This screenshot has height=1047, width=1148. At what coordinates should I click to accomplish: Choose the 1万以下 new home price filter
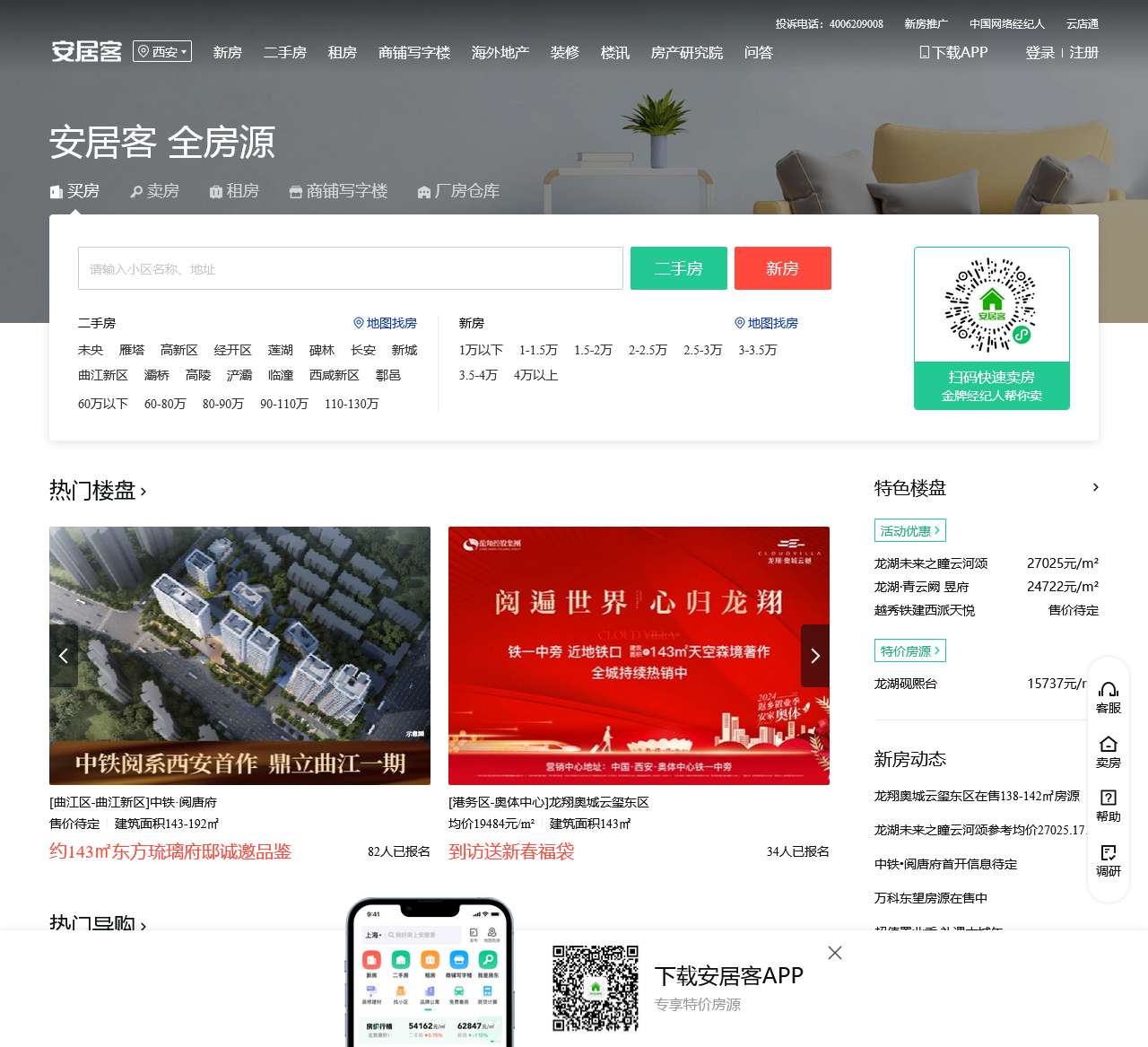pyautogui.click(x=481, y=350)
